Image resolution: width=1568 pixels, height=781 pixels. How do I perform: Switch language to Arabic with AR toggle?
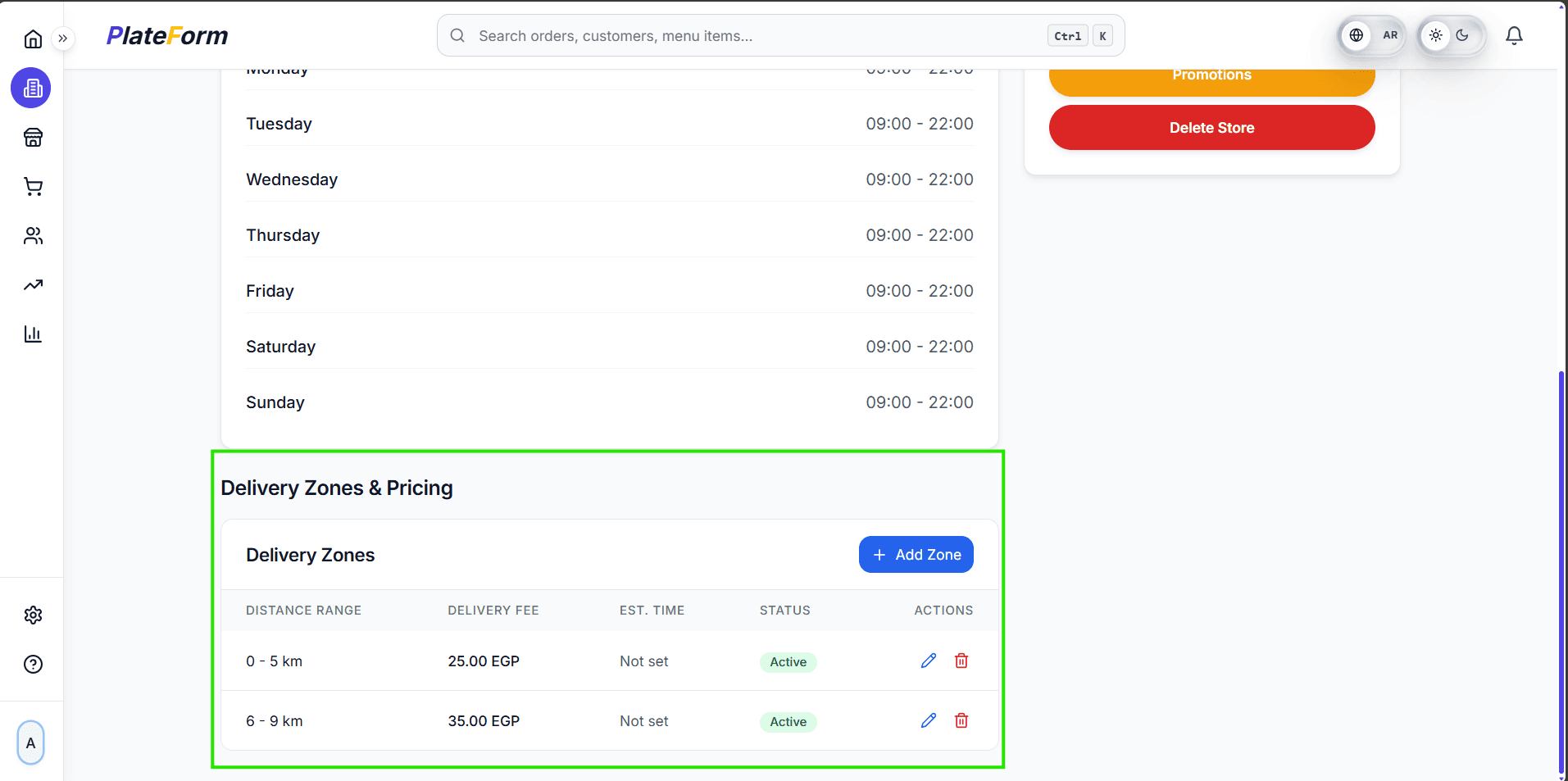[x=1389, y=35]
